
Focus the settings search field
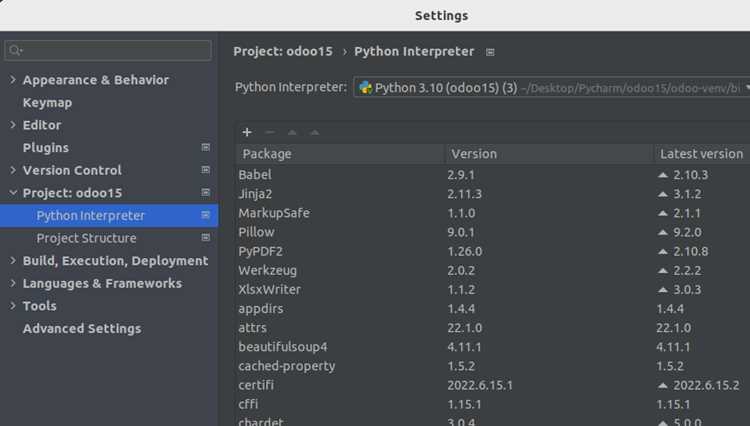[x=108, y=50]
